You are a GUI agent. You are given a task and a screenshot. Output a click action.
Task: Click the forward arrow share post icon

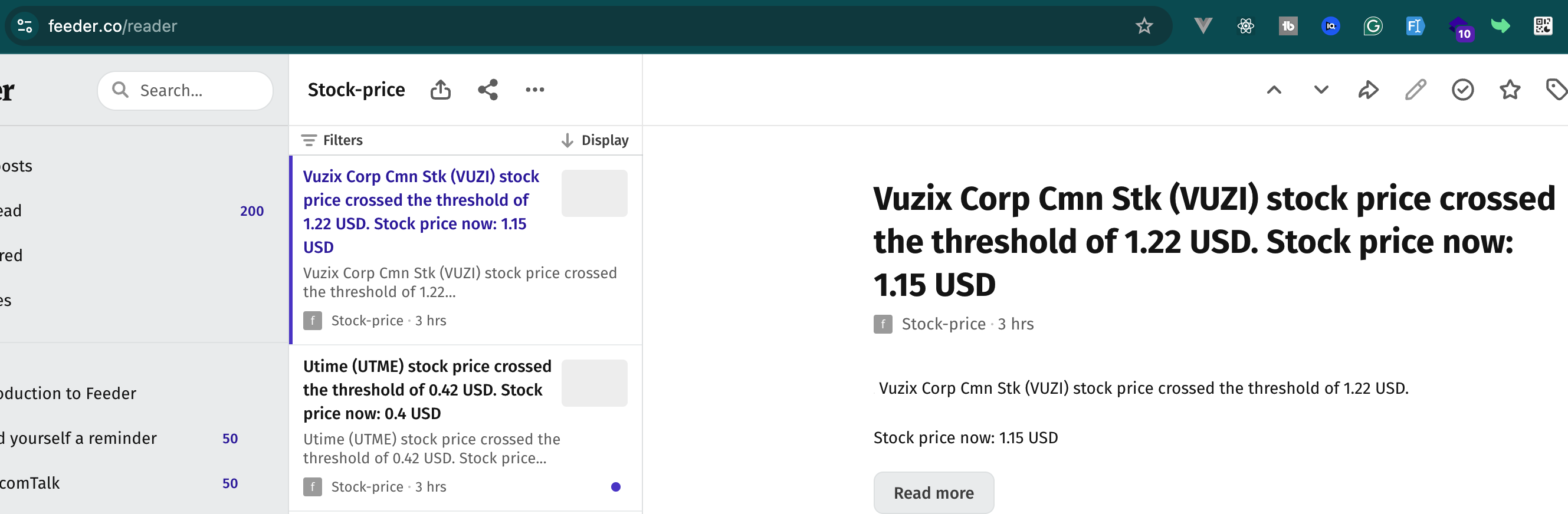tap(1368, 90)
